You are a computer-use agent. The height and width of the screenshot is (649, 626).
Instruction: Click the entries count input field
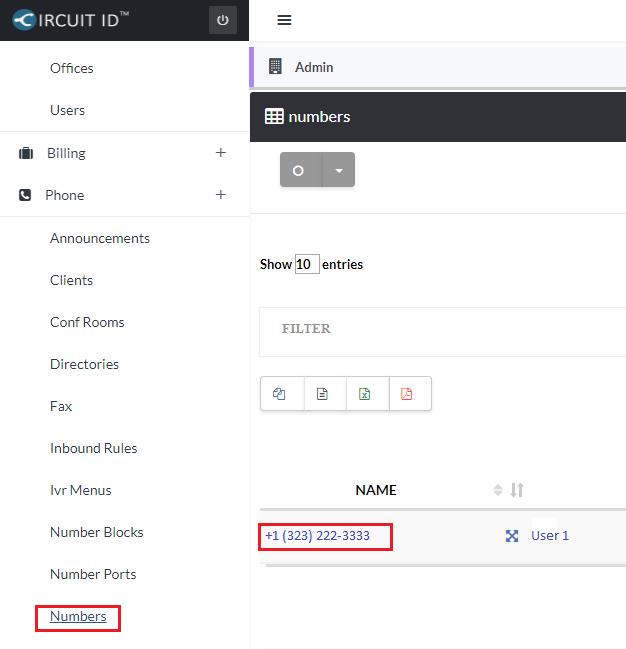306,265
